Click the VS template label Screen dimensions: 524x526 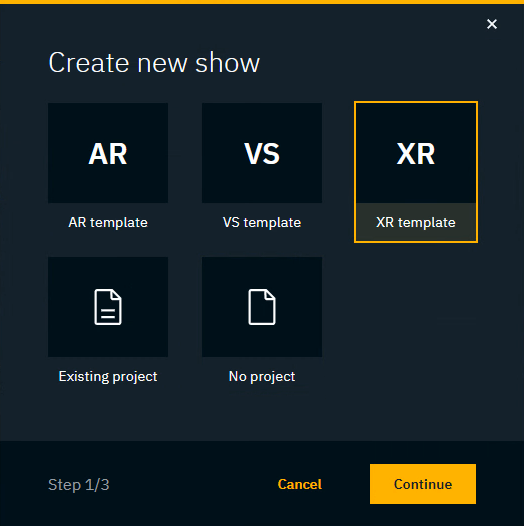click(262, 222)
